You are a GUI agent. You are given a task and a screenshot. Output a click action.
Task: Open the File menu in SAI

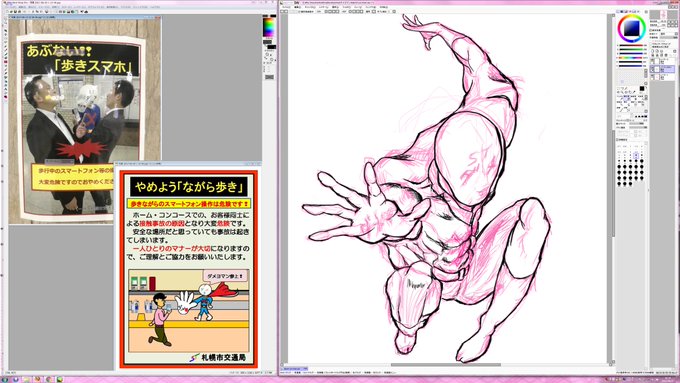pyautogui.click(x=286, y=7)
